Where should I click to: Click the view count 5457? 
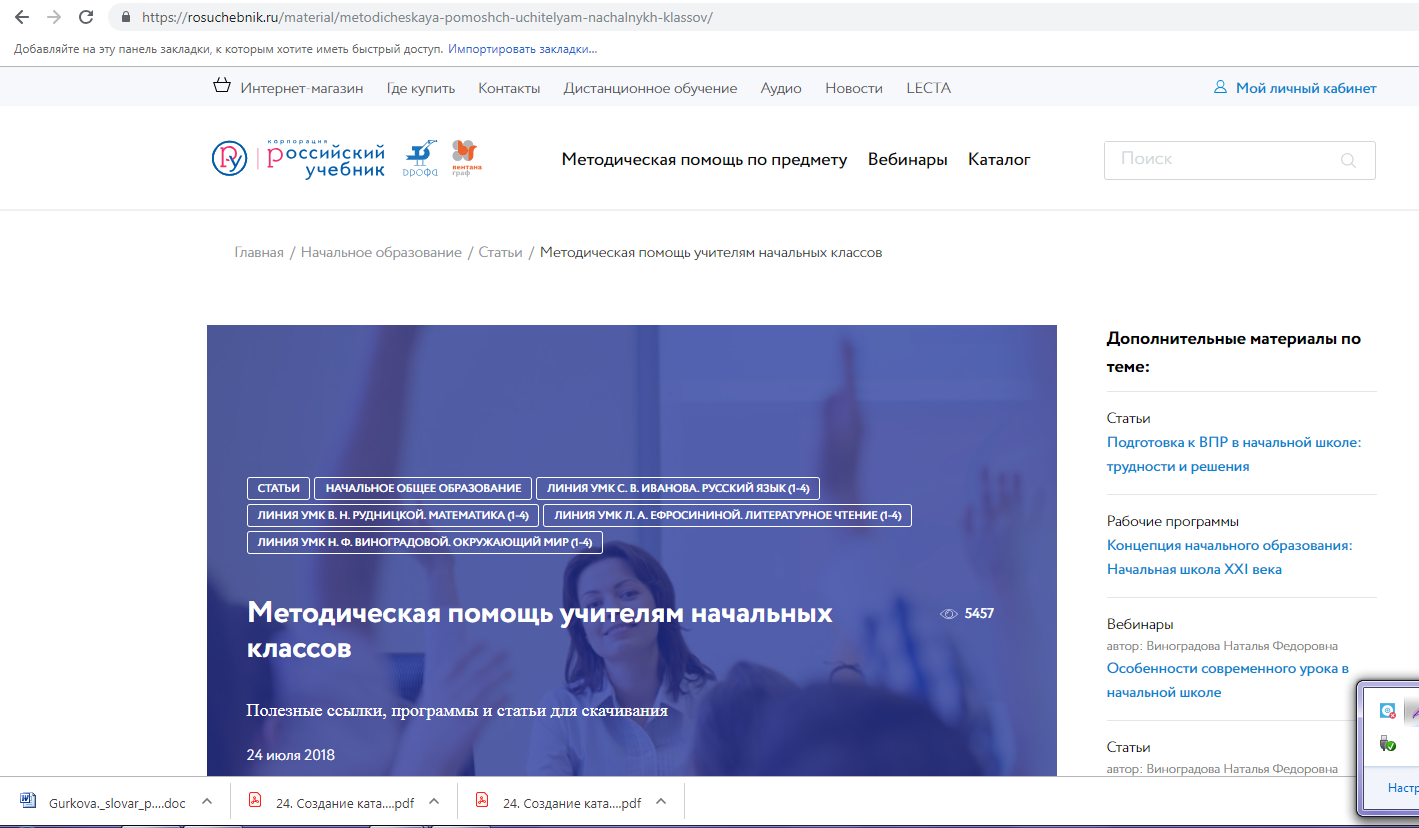[979, 613]
